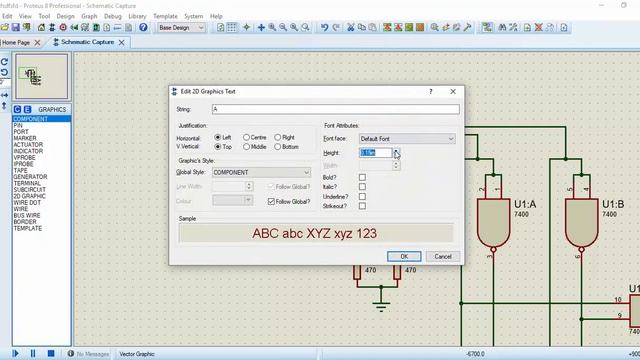Click the Open Project folder icon
Viewport: 640px width, 360px height.
(x=4, y=27)
